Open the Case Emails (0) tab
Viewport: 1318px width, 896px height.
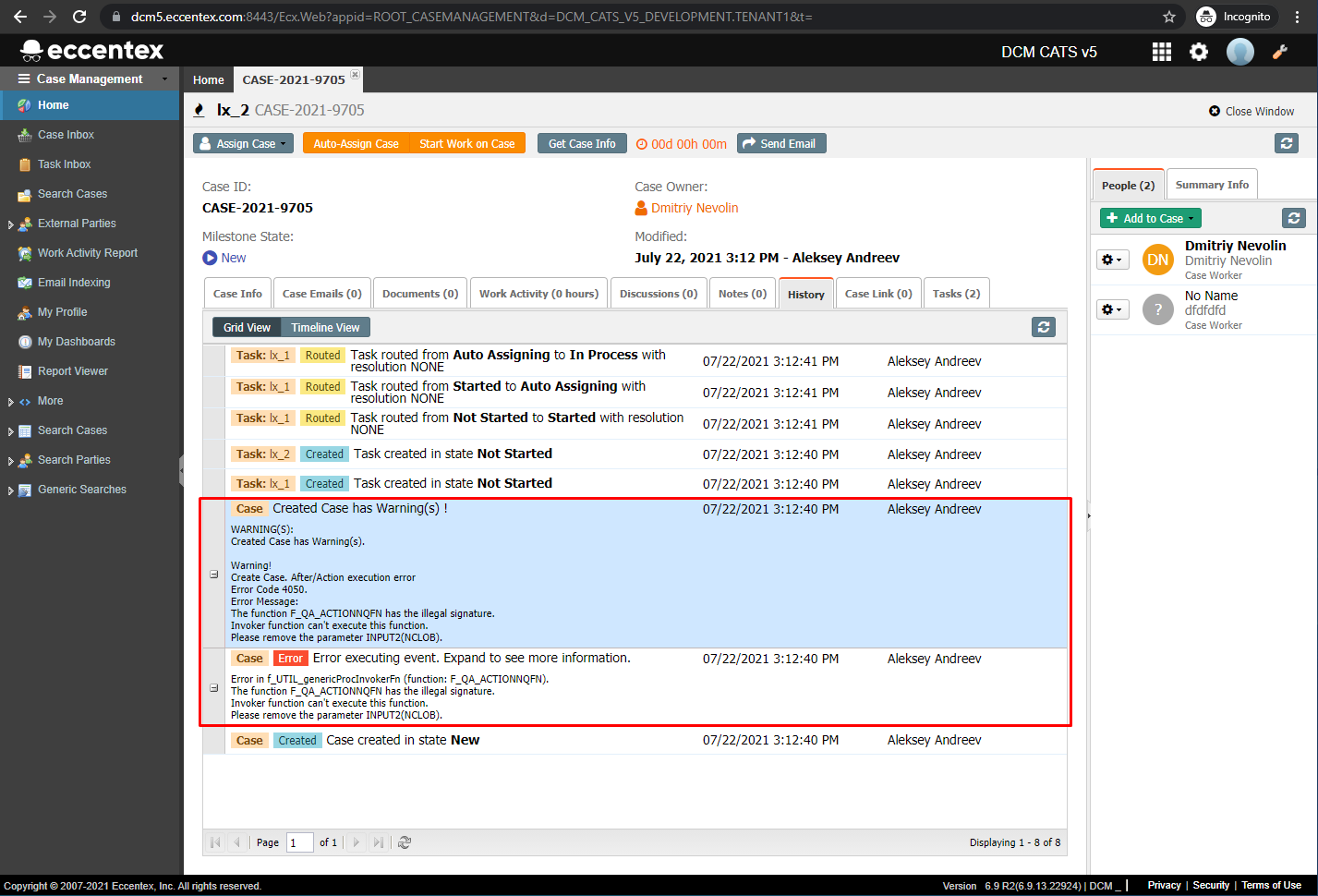[x=321, y=294]
